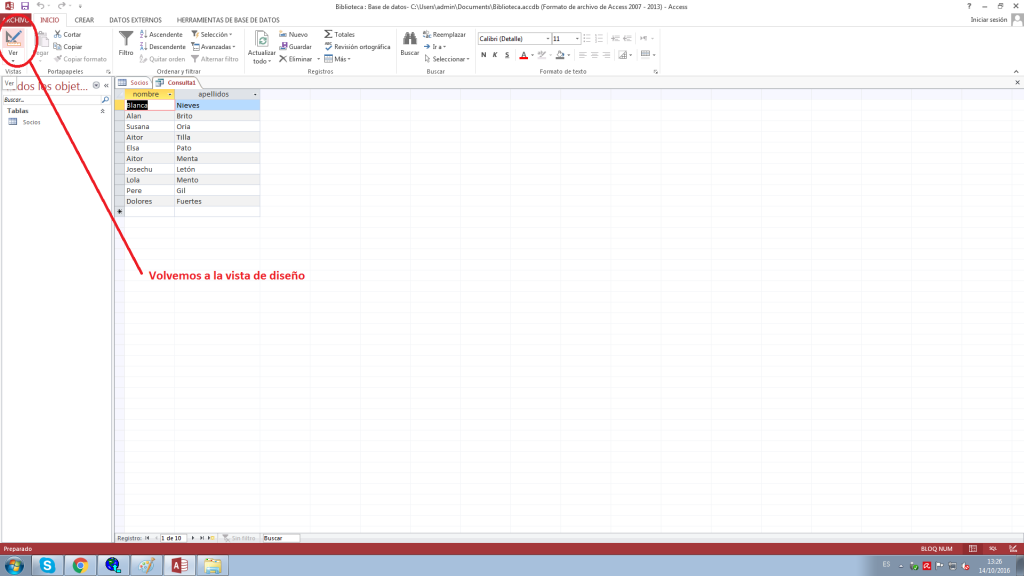The height and width of the screenshot is (576, 1024).
Task: Click the Filtro funnel icon
Action: pos(126,40)
